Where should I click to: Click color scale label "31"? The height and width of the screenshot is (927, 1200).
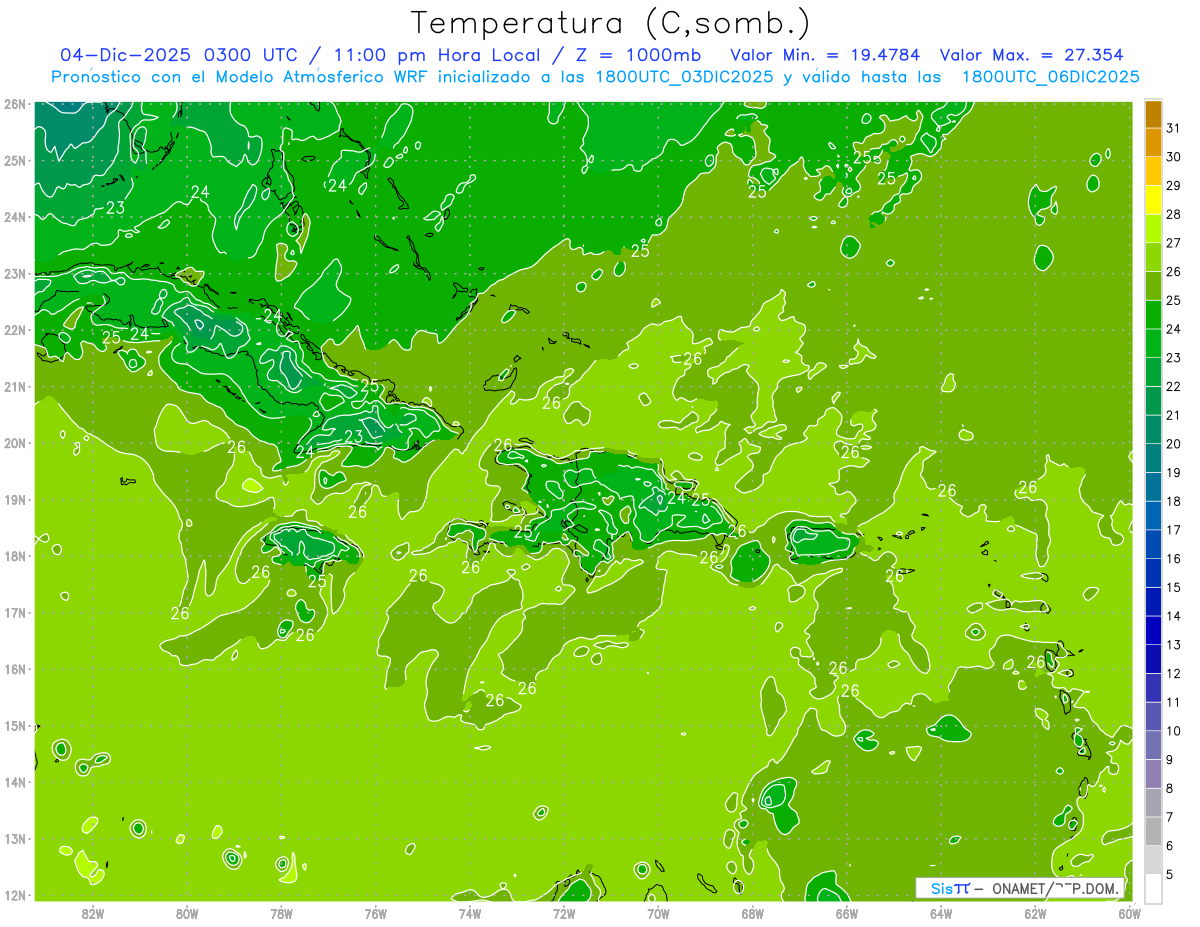[1173, 128]
